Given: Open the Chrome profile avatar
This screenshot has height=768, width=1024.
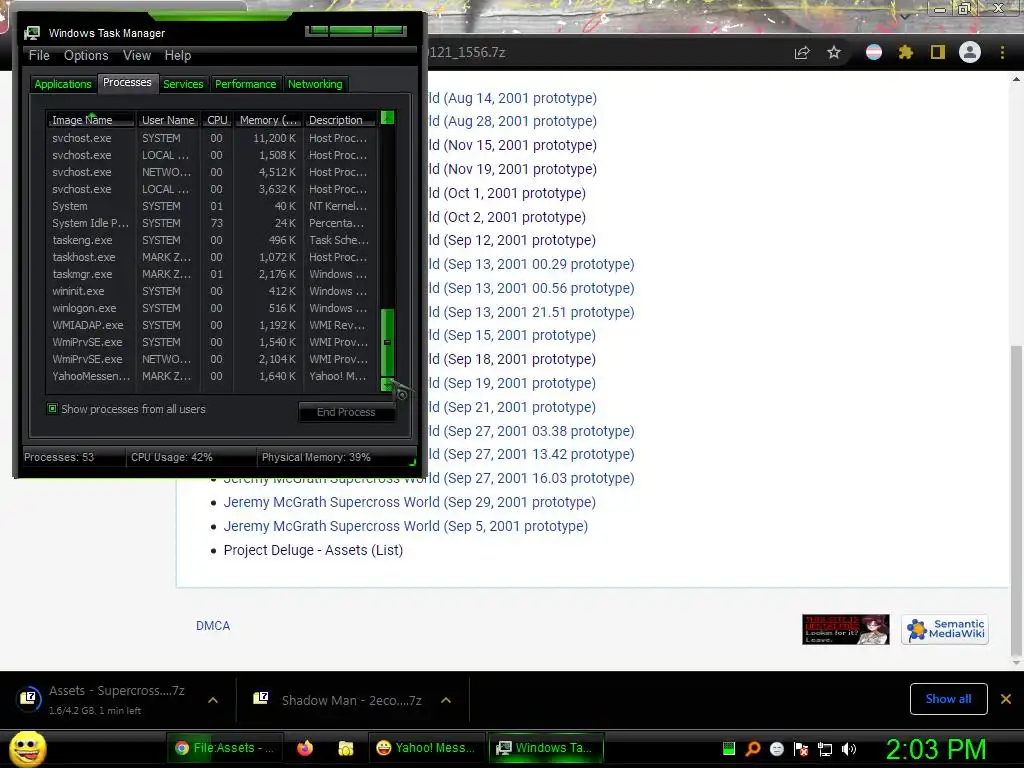Looking at the screenshot, I should 970,52.
